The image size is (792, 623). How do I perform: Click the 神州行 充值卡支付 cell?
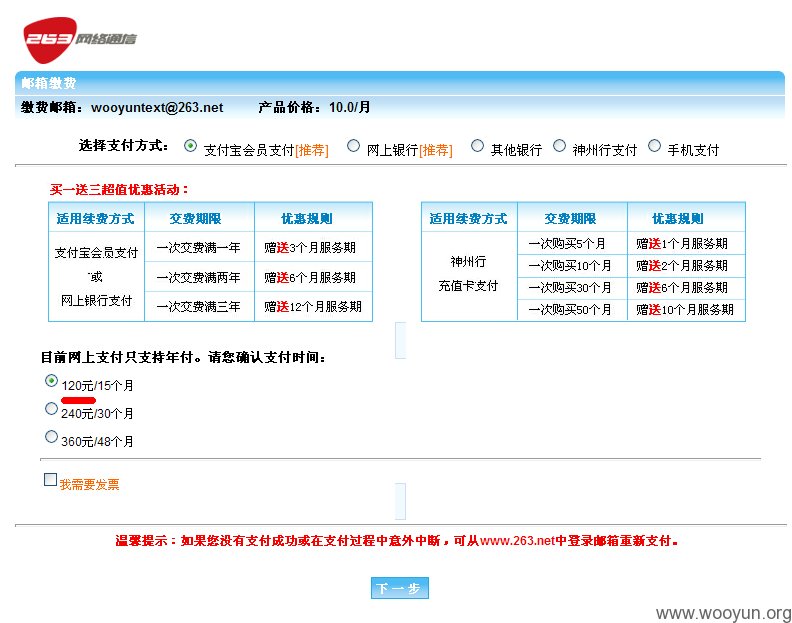coord(469,276)
